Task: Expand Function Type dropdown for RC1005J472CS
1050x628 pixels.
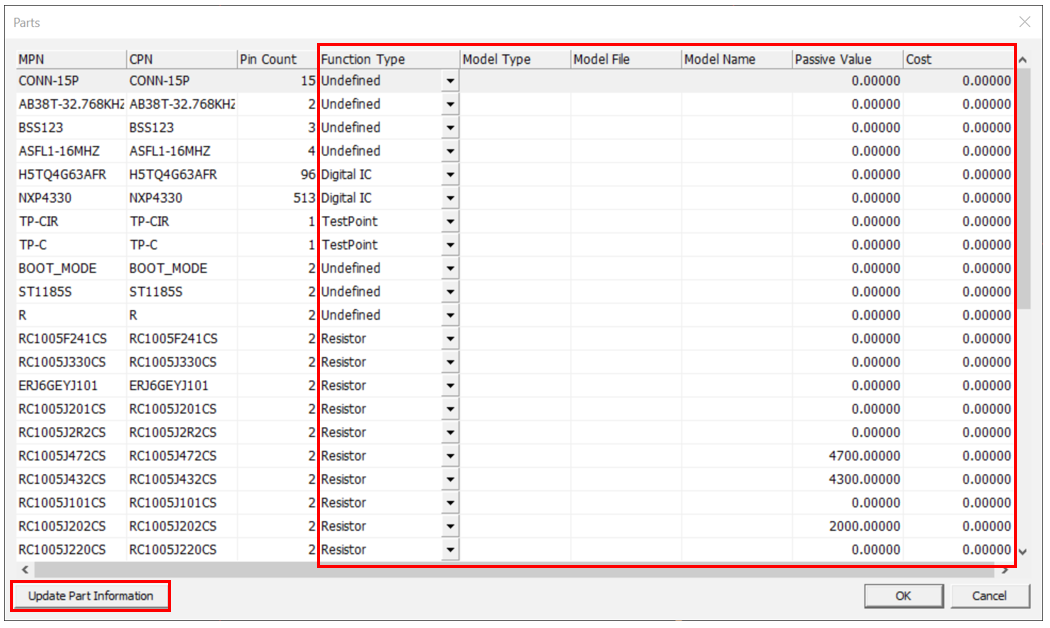Action: point(450,456)
